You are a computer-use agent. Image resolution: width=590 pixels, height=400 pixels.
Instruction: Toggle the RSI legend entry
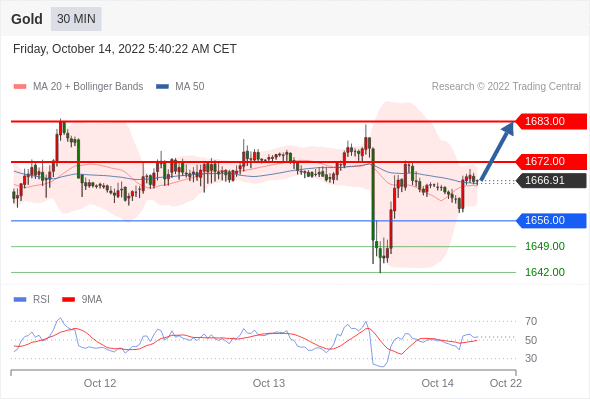(32, 300)
